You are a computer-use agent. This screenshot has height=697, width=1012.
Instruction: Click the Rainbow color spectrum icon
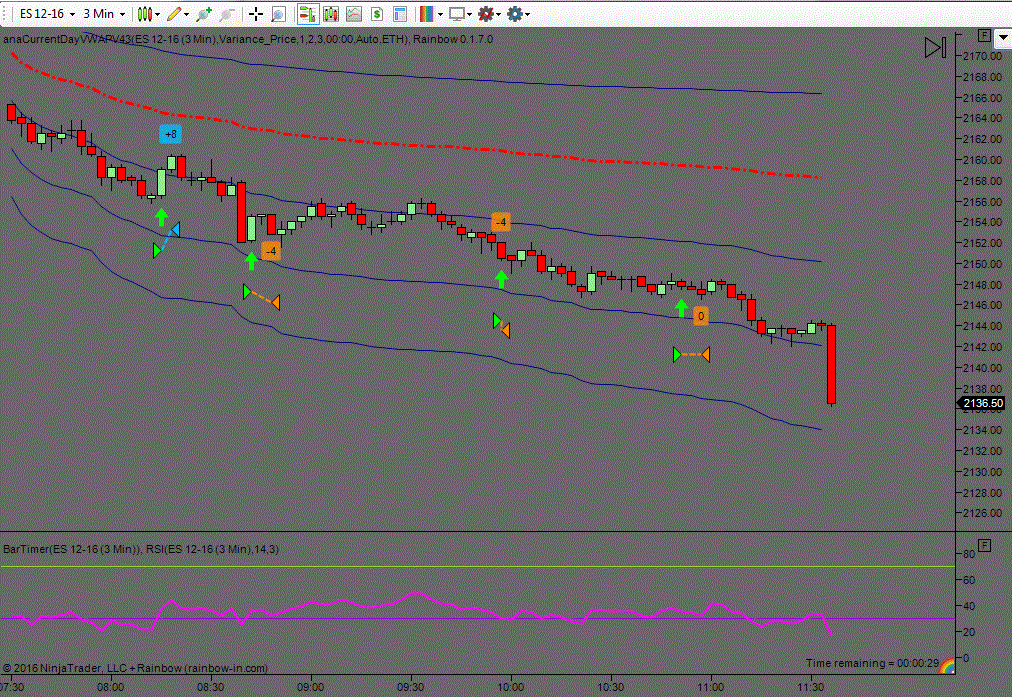(x=426, y=14)
